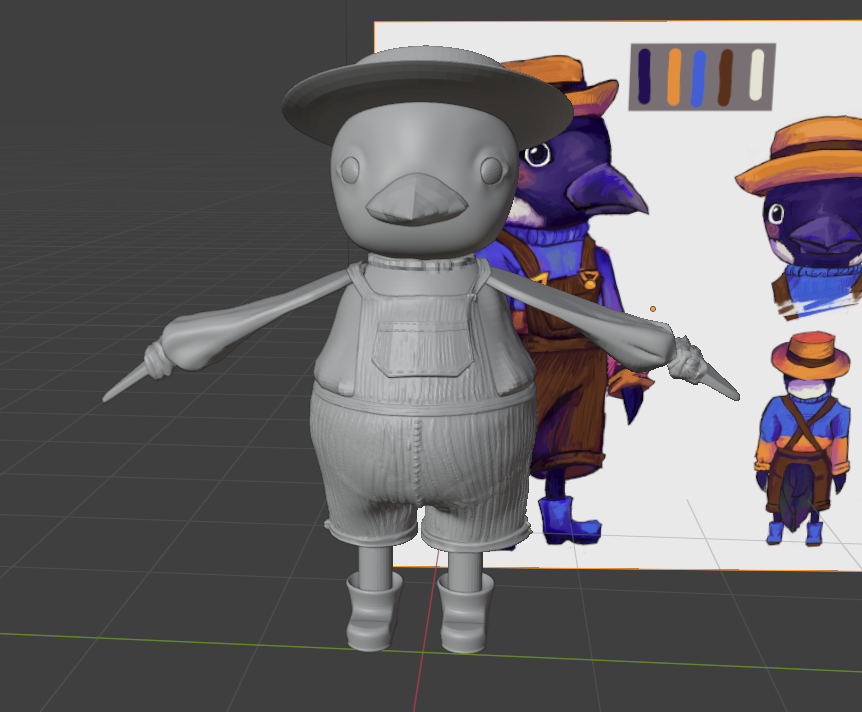
Task: Click the model's right-side boot
Action: pos(465,612)
